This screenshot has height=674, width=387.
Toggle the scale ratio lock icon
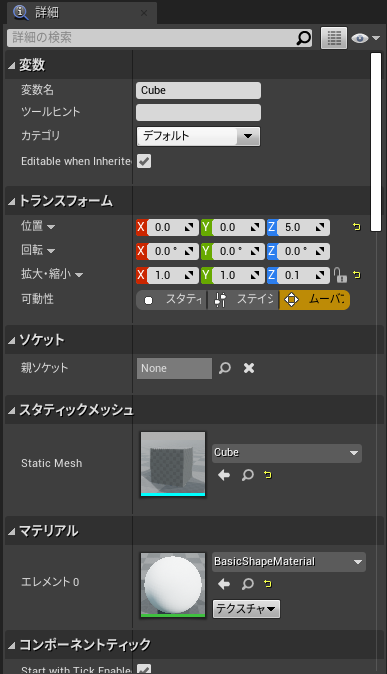click(x=340, y=275)
